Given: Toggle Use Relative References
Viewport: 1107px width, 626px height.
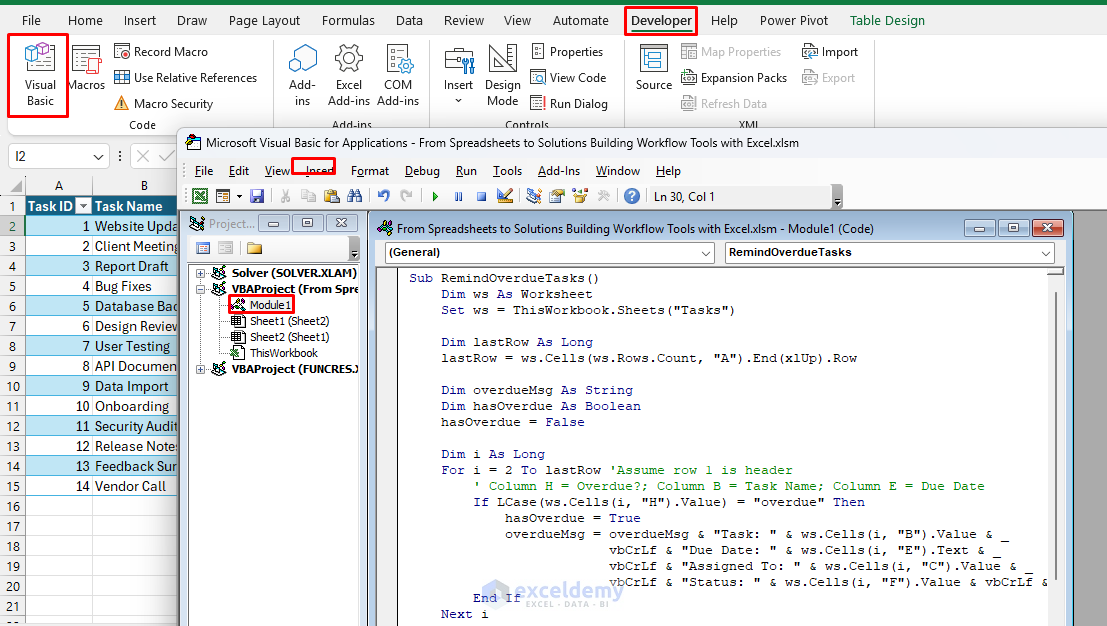Looking at the screenshot, I should [x=186, y=78].
